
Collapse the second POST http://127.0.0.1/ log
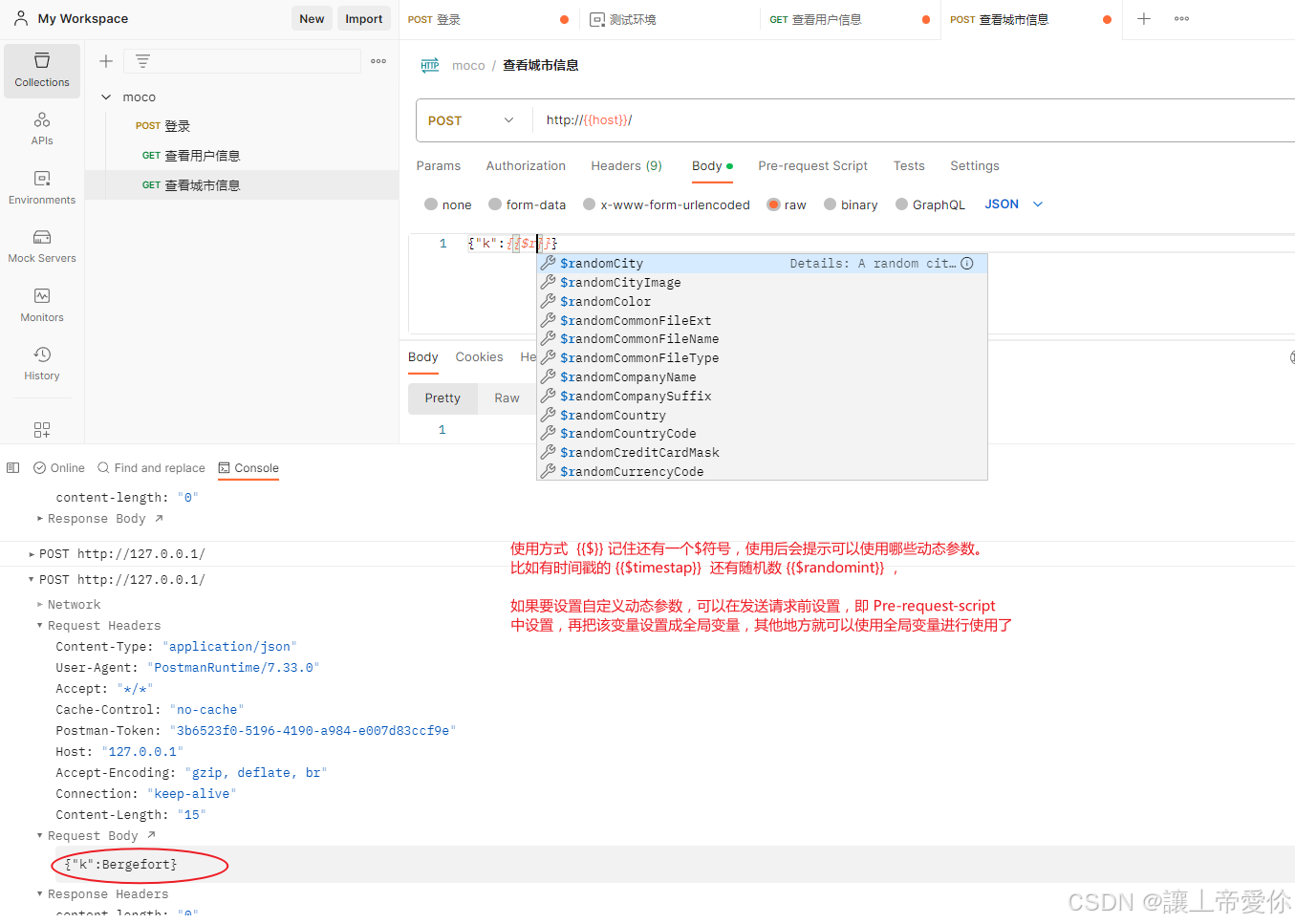[x=32, y=580]
